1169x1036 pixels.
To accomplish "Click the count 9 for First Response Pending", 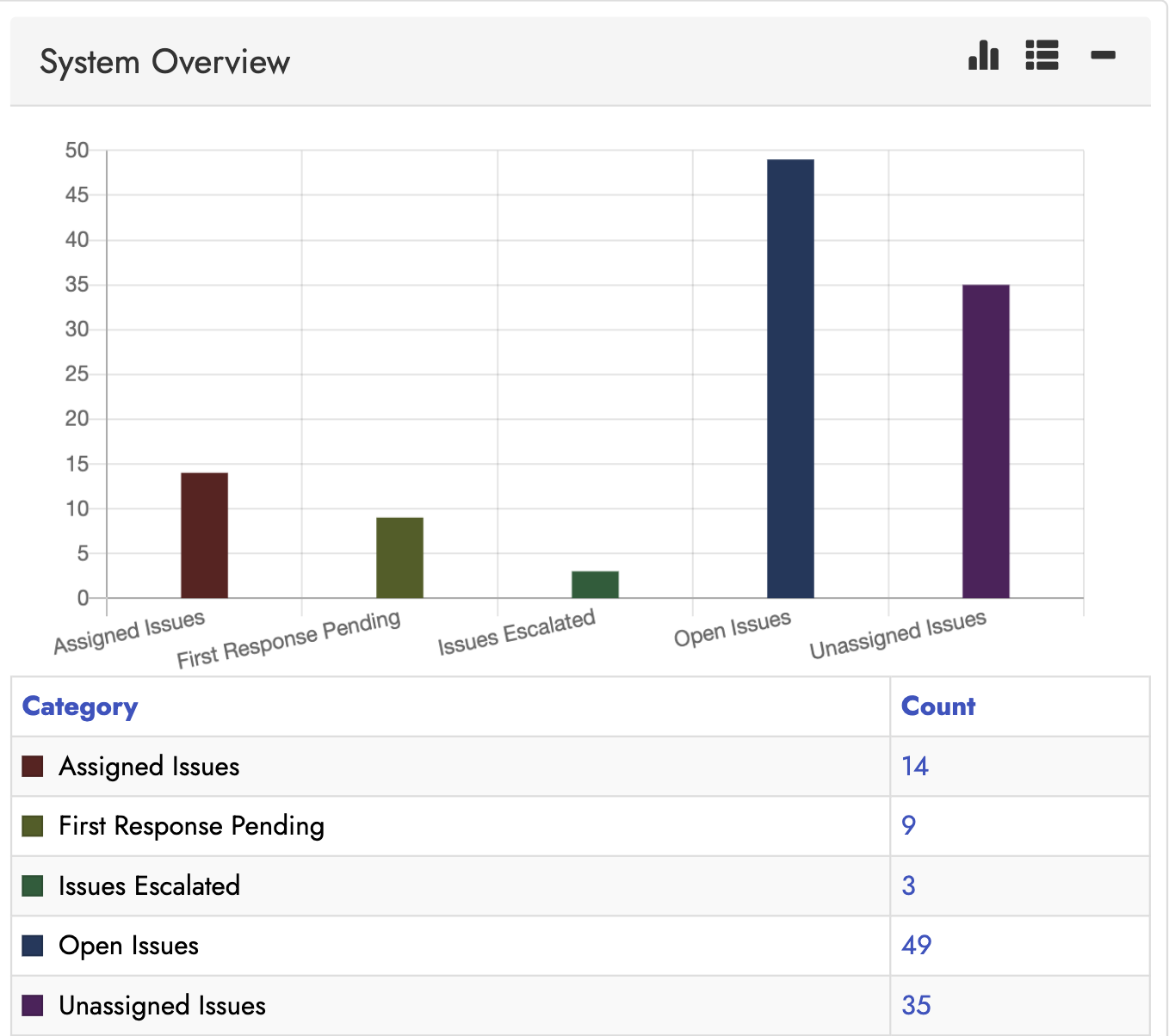I will click(x=910, y=824).
